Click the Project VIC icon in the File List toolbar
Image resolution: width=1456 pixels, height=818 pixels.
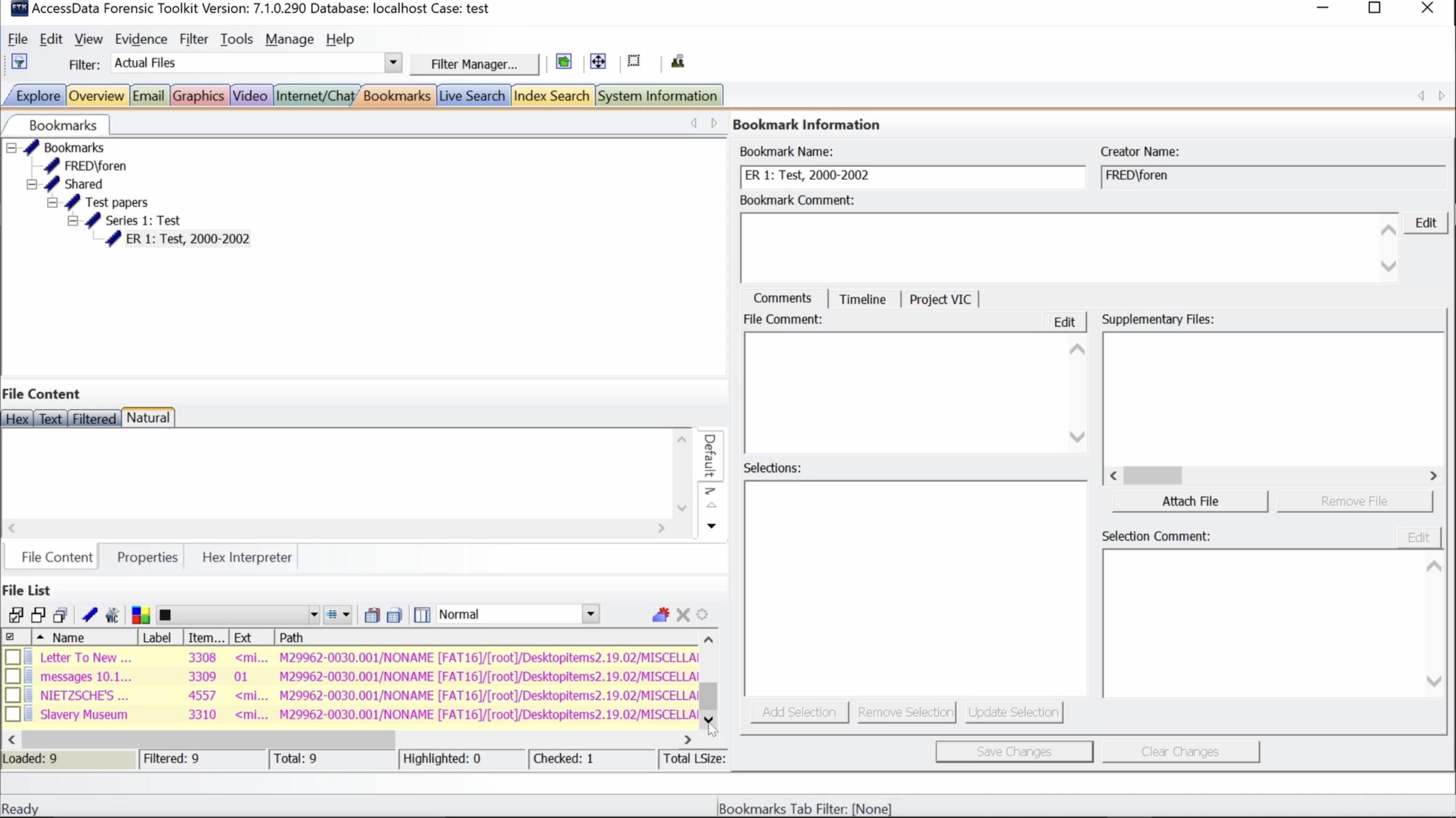pos(112,615)
